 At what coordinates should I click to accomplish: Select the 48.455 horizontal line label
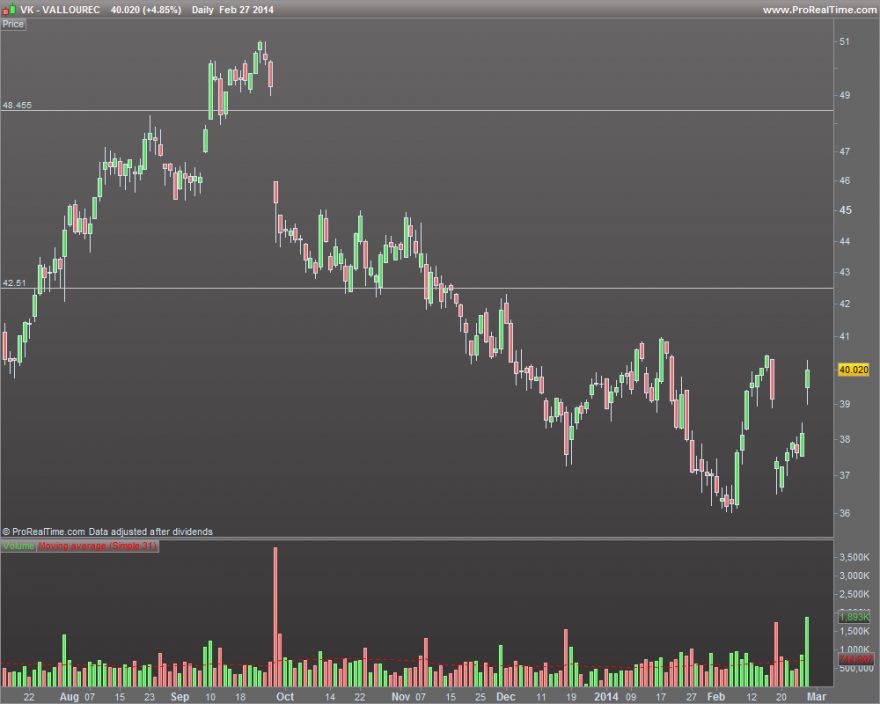click(x=17, y=105)
